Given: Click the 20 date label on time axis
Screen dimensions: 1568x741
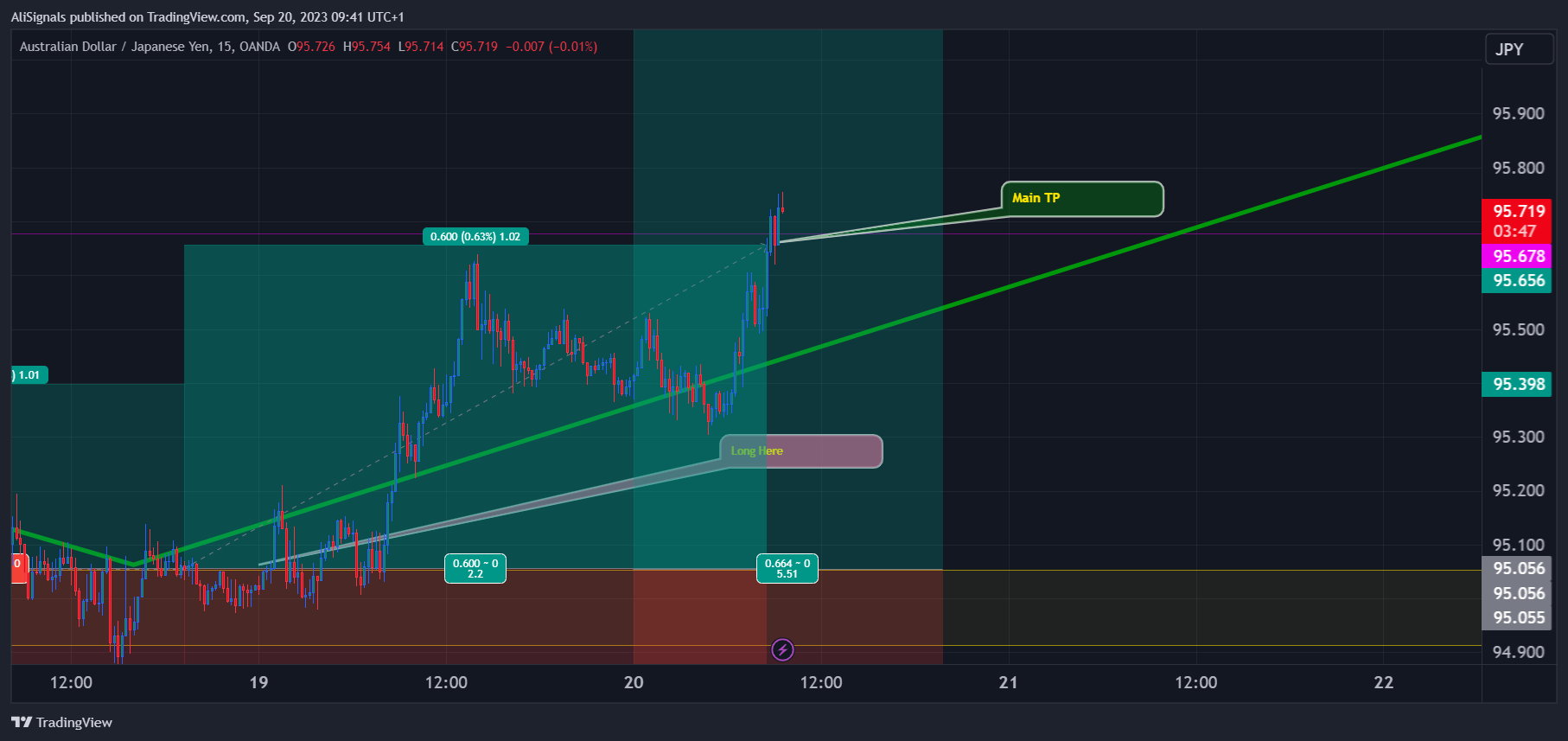Looking at the screenshot, I should coord(634,682).
